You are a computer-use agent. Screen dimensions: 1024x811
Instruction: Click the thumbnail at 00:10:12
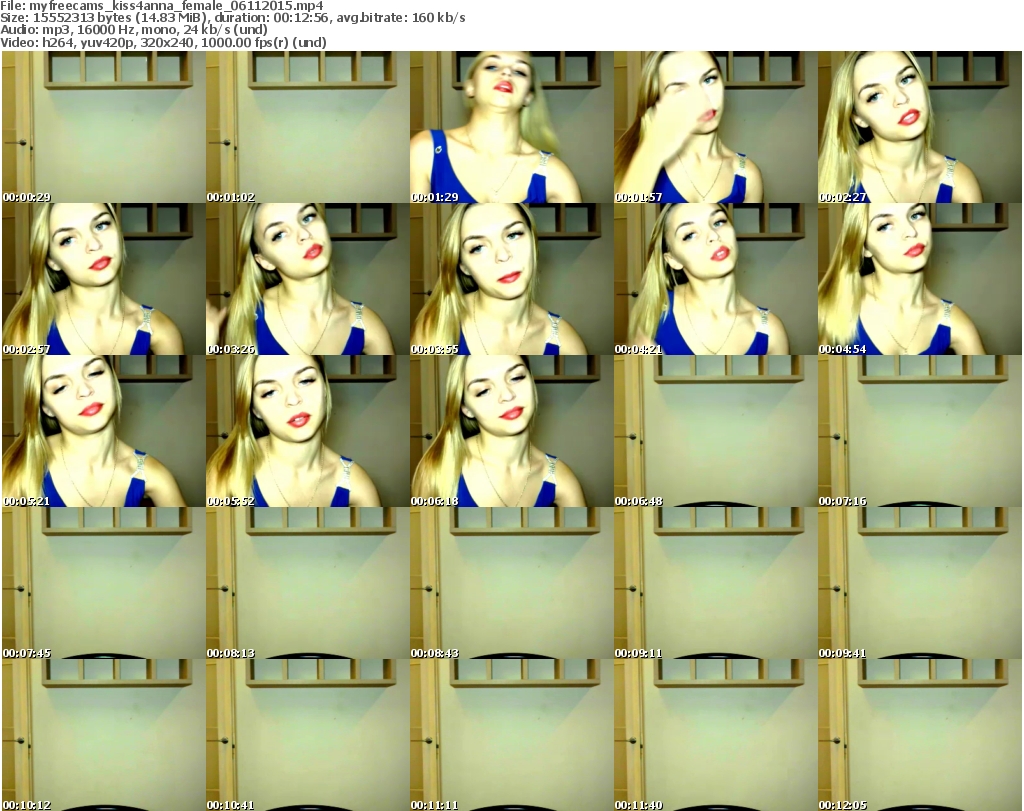point(103,735)
